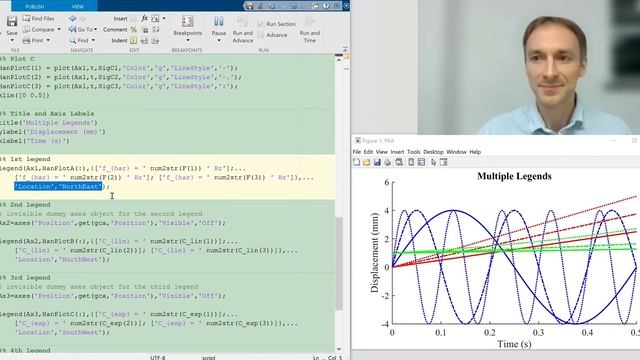Viewport: 640px width, 360px height.
Task: Open the Go To dropdown
Action: click(83, 29)
